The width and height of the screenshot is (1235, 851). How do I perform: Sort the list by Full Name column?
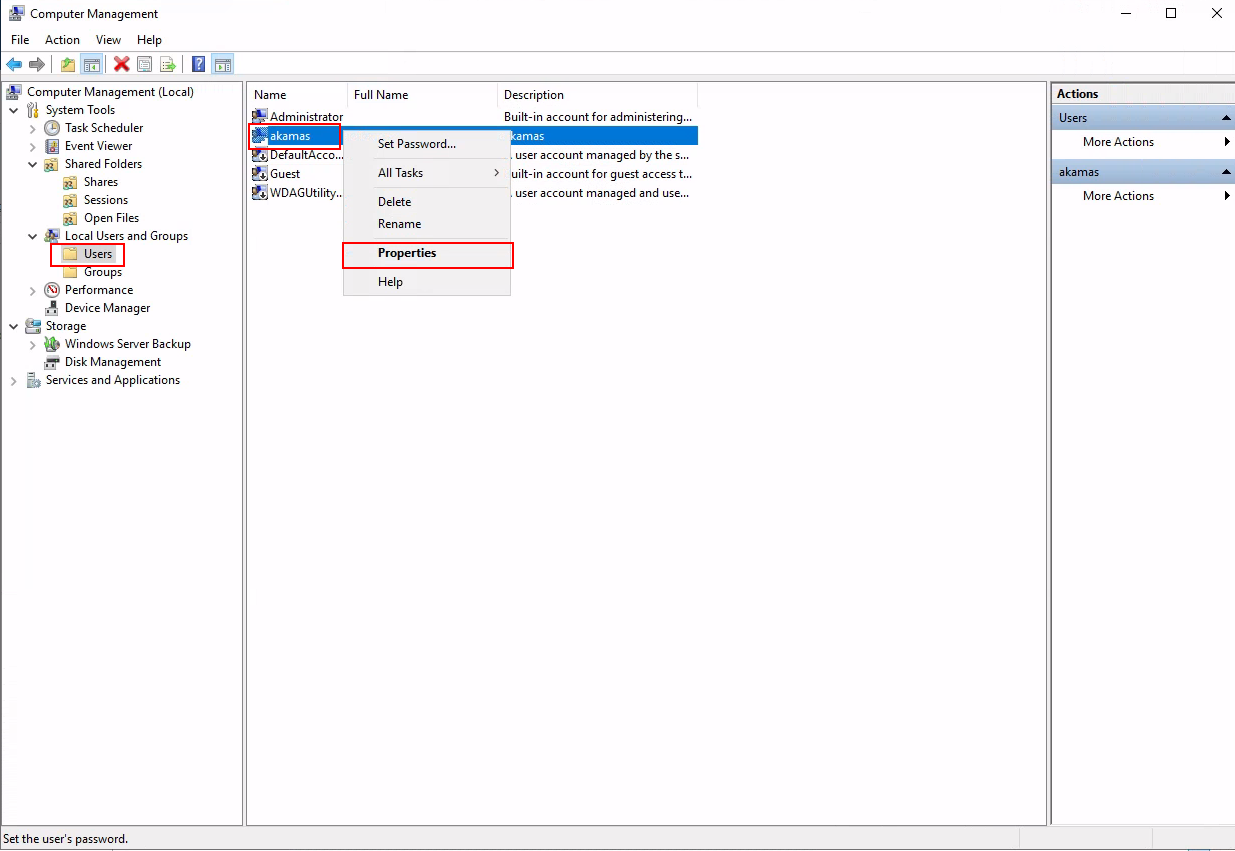(x=381, y=95)
